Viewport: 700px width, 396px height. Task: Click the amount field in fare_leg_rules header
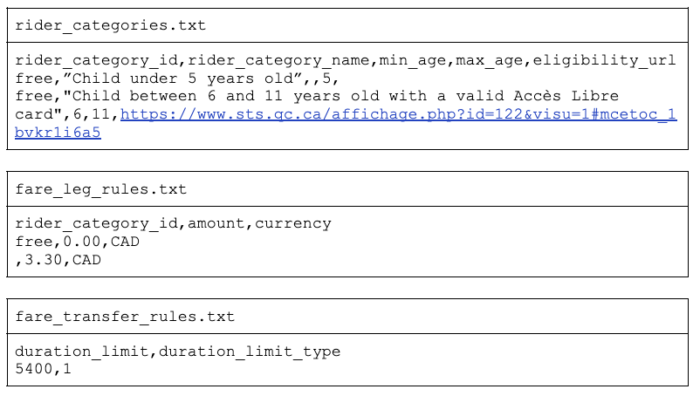[x=216, y=223]
